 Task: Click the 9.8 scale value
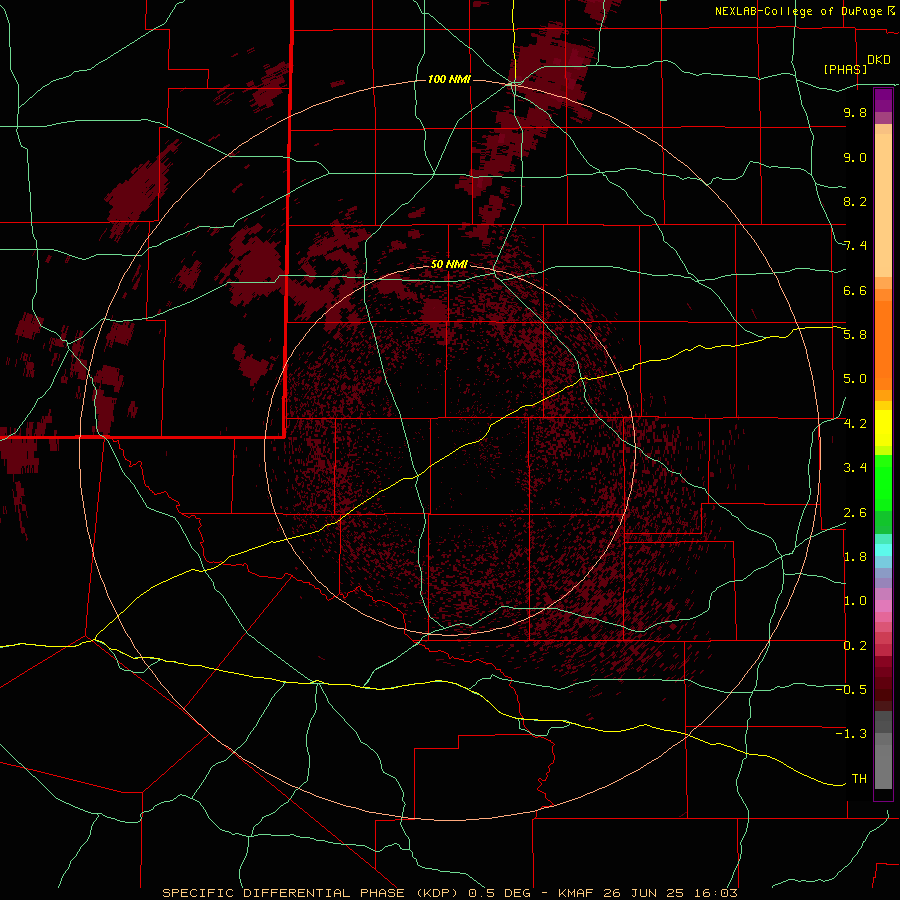(855, 112)
